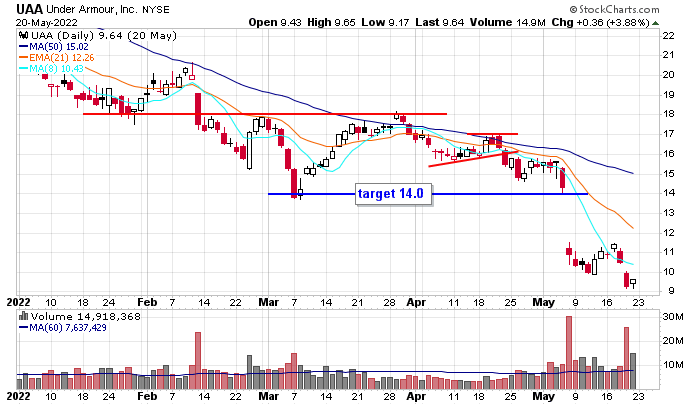Click the candlestick icon beside UAA (Daily)

click(24, 35)
